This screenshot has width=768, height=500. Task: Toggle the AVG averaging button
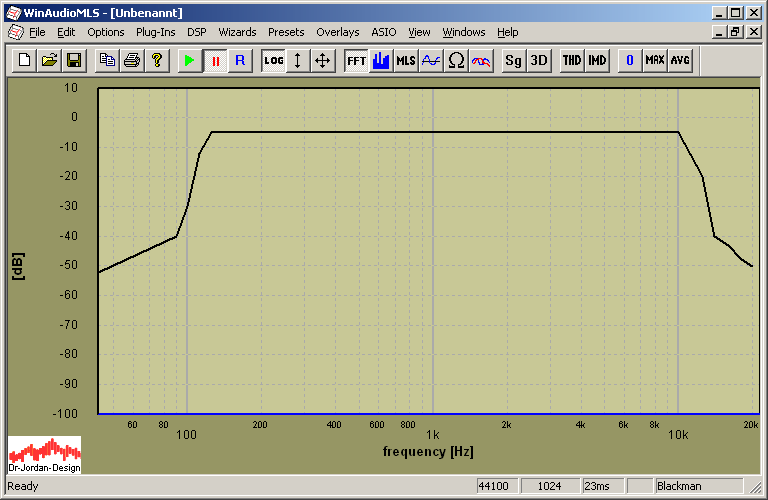click(x=680, y=60)
